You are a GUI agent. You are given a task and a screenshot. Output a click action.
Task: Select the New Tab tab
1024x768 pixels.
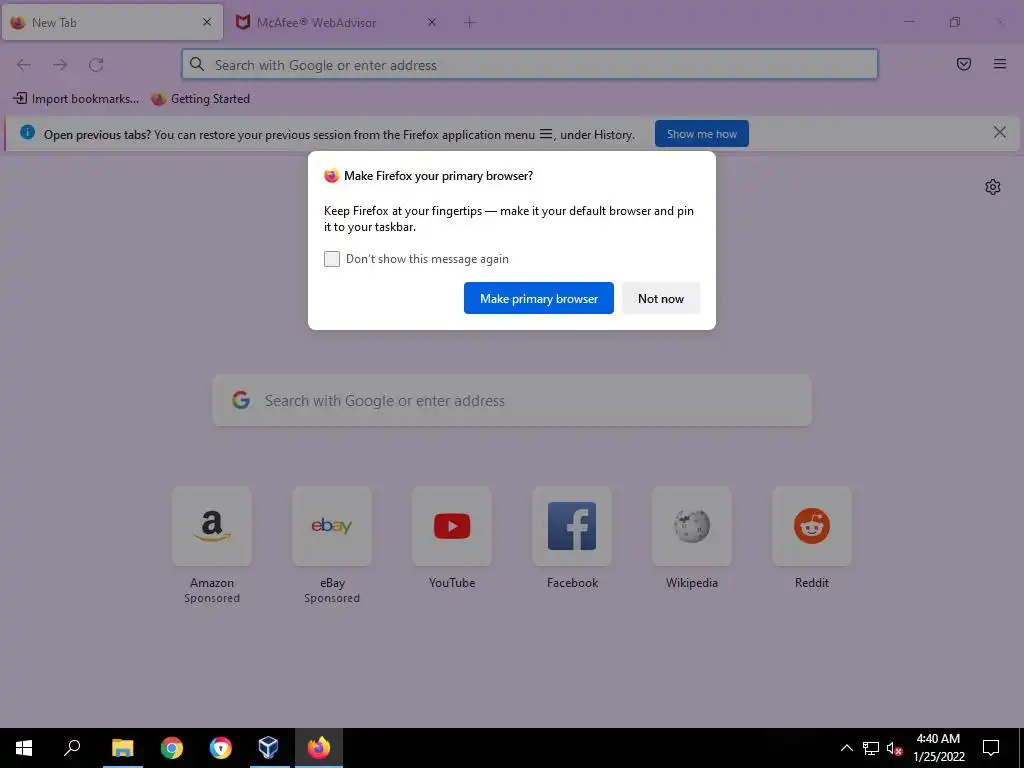coord(112,22)
